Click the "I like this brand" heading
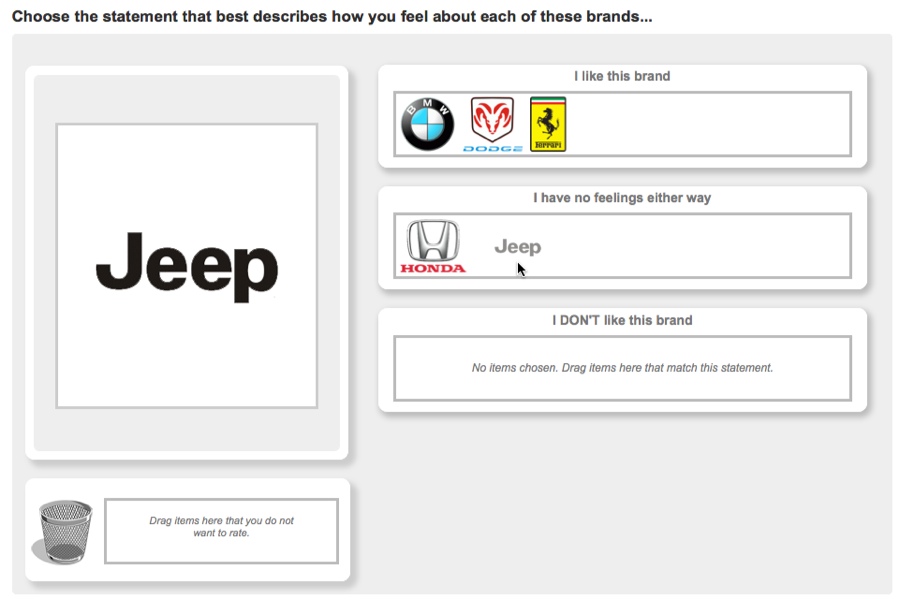900x599 pixels. (x=621, y=76)
